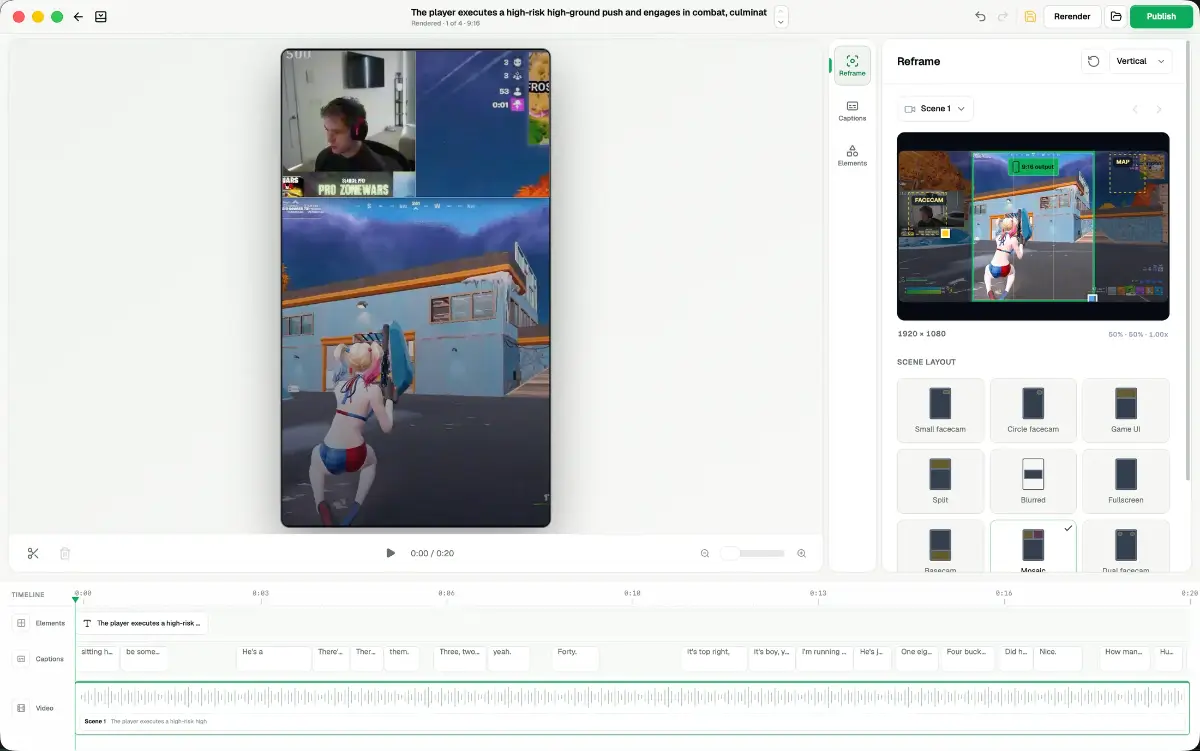The width and height of the screenshot is (1200, 751).
Task: Select the 'them.' caption clip
Action: pos(401,658)
